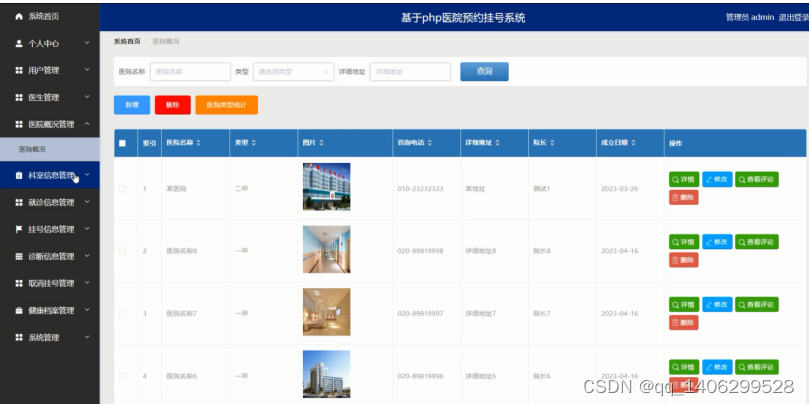Click 修改 for 医院名称7 row
Screen dimensions: 809x406
coord(717,304)
